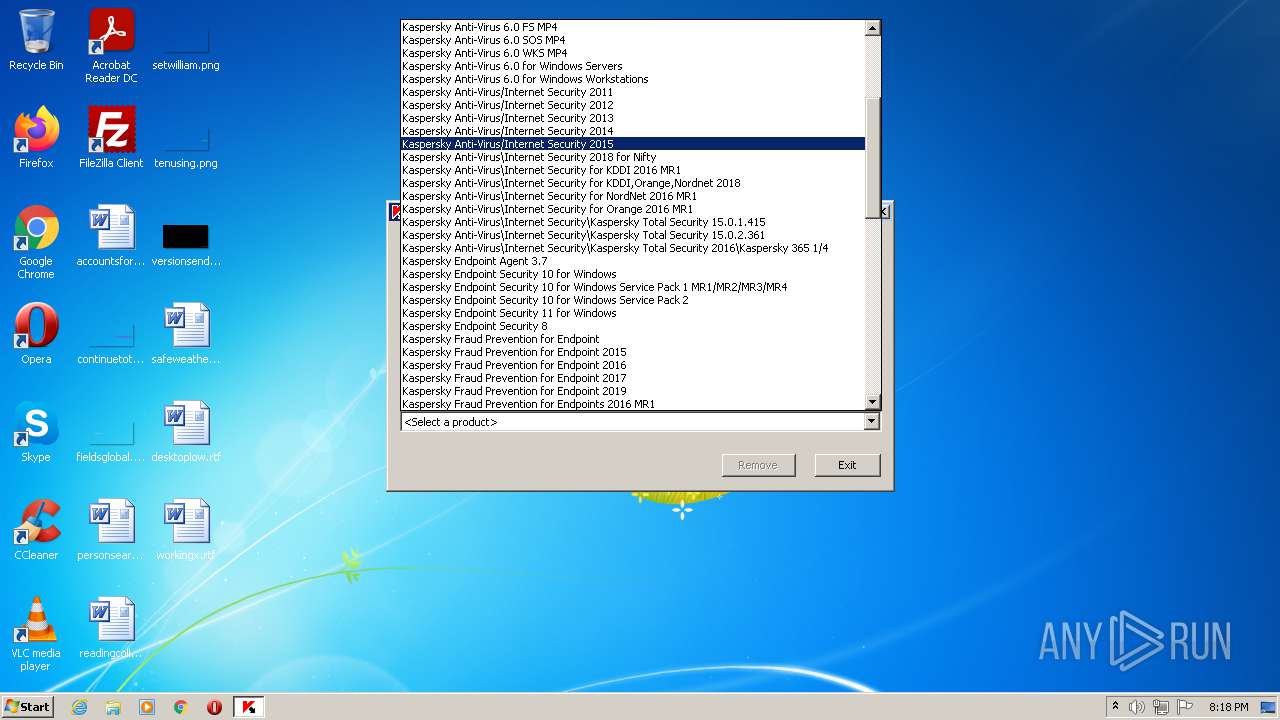
Task: Click the Action Center flag icon
Action: [x=1185, y=707]
